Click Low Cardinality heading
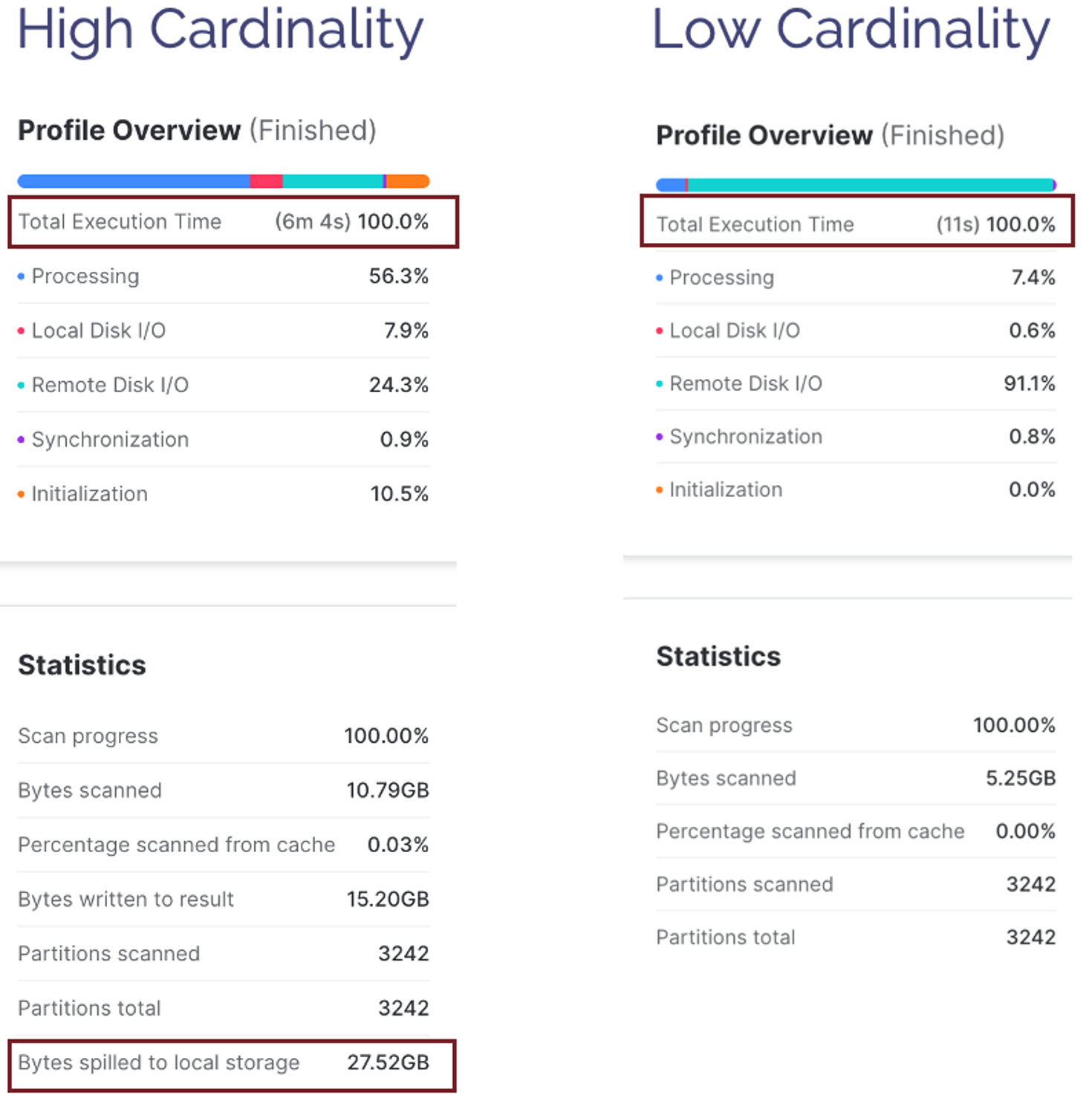Viewport: 1092px width, 1101px height. (x=851, y=30)
